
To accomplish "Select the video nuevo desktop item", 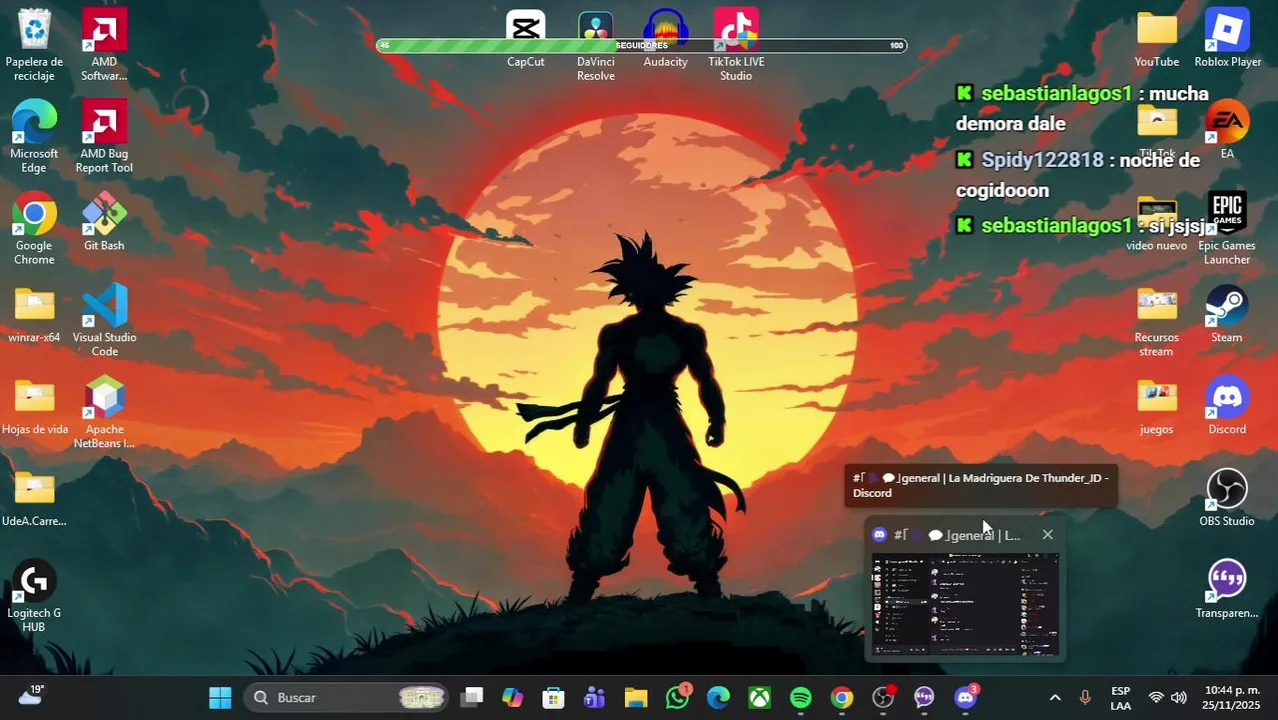I will 1157,223.
